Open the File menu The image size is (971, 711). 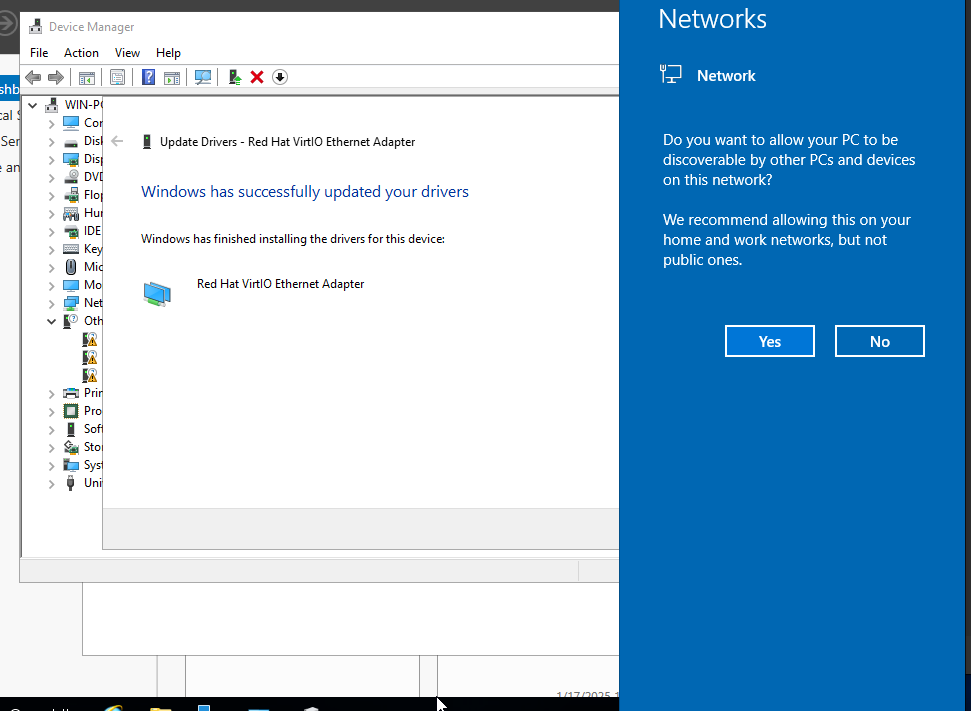coord(39,53)
